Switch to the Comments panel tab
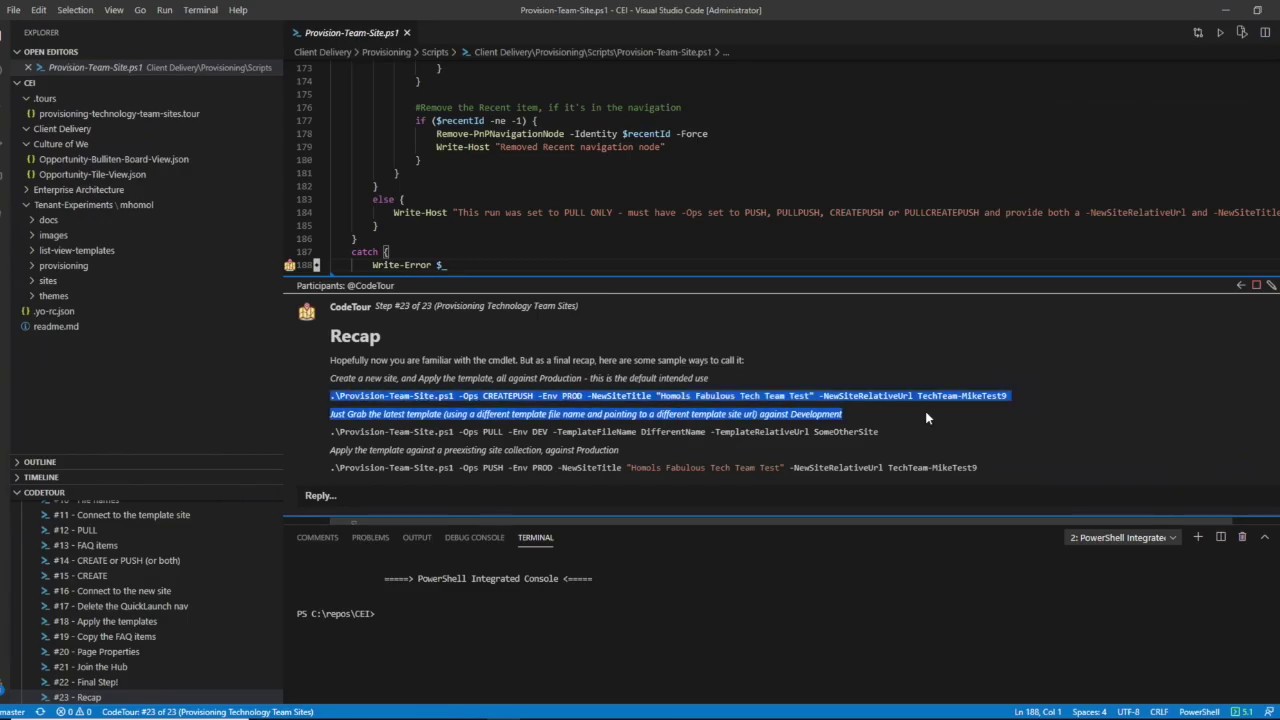Image resolution: width=1280 pixels, height=720 pixels. point(317,537)
